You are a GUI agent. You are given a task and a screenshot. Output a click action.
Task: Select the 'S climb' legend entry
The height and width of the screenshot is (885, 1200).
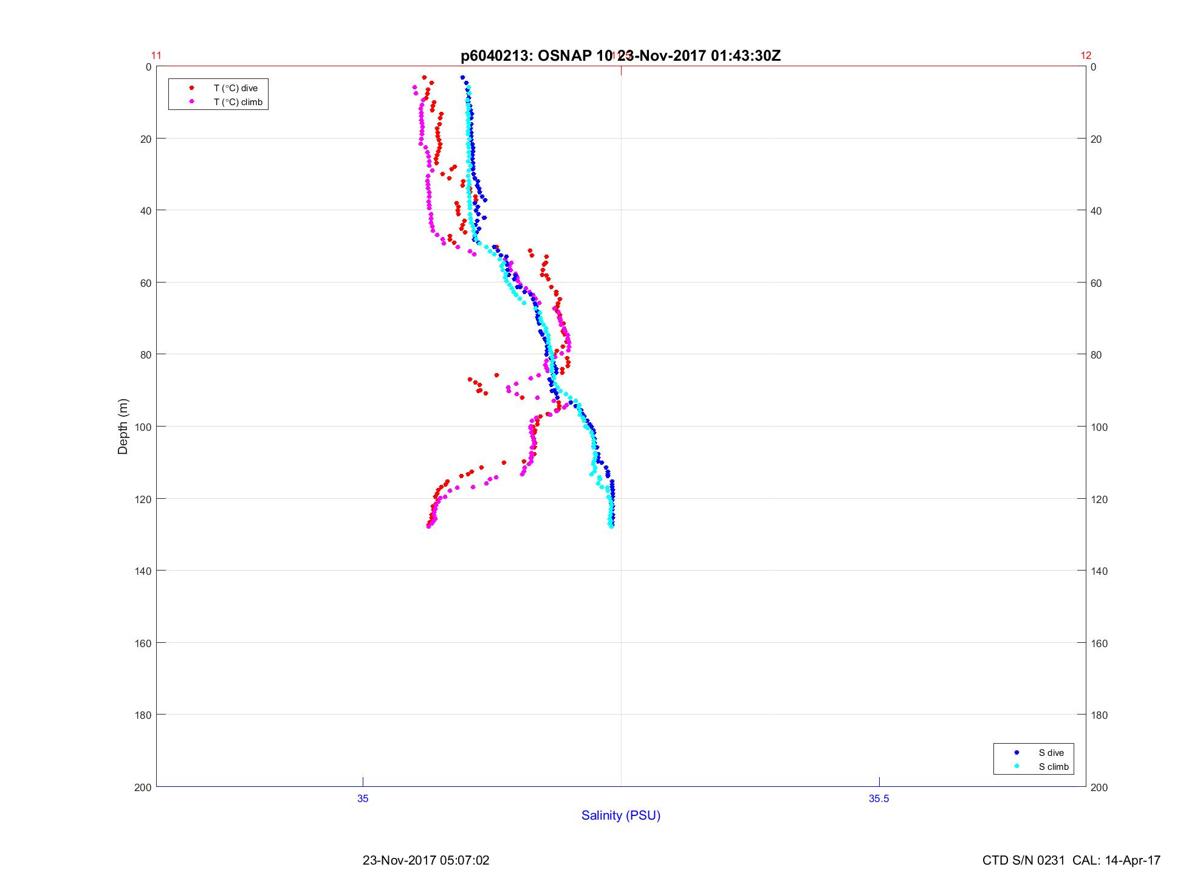point(1054,766)
